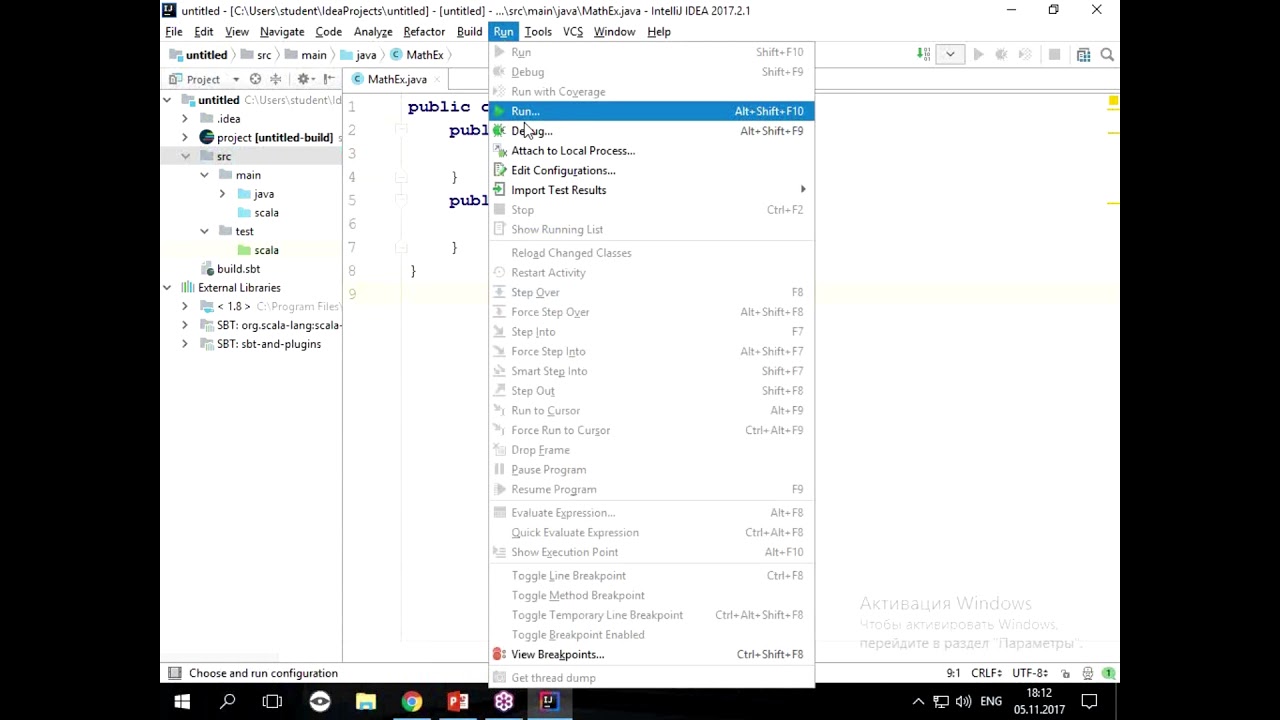This screenshot has width=1280, height=720.
Task: Switch to the MathEx.java editor tab
Action: click(397, 79)
